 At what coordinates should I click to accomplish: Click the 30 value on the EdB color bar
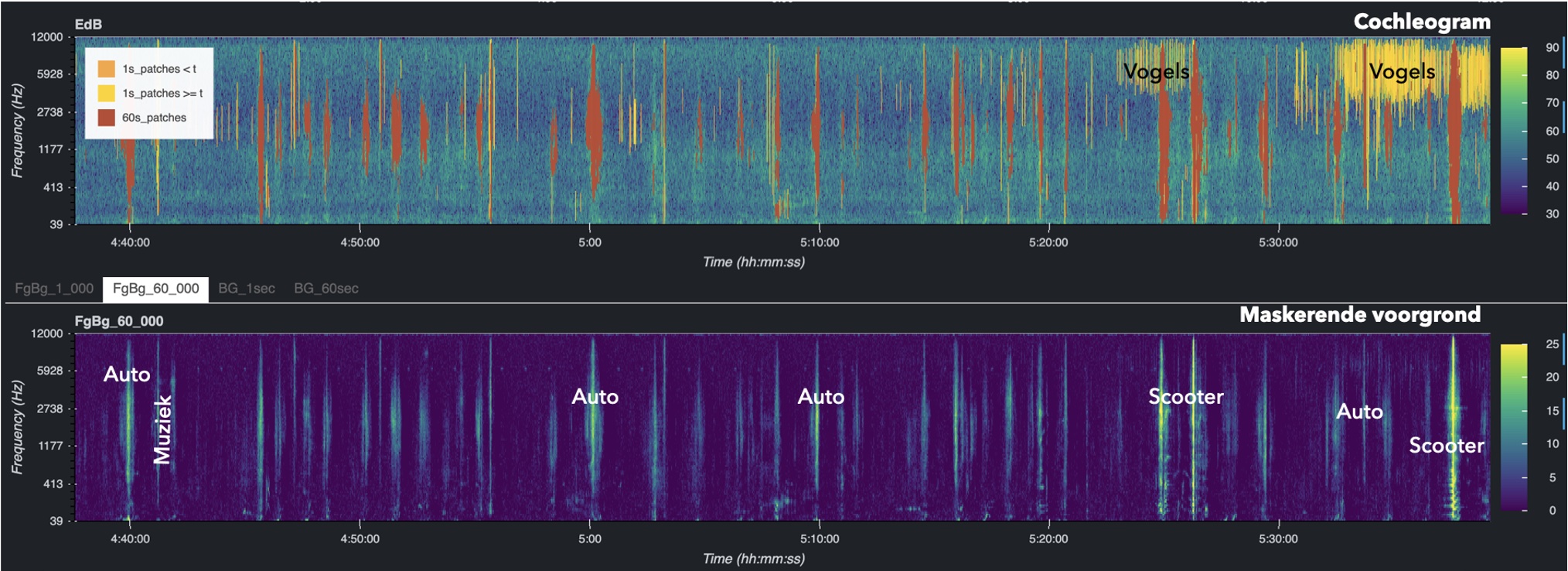[x=1552, y=214]
